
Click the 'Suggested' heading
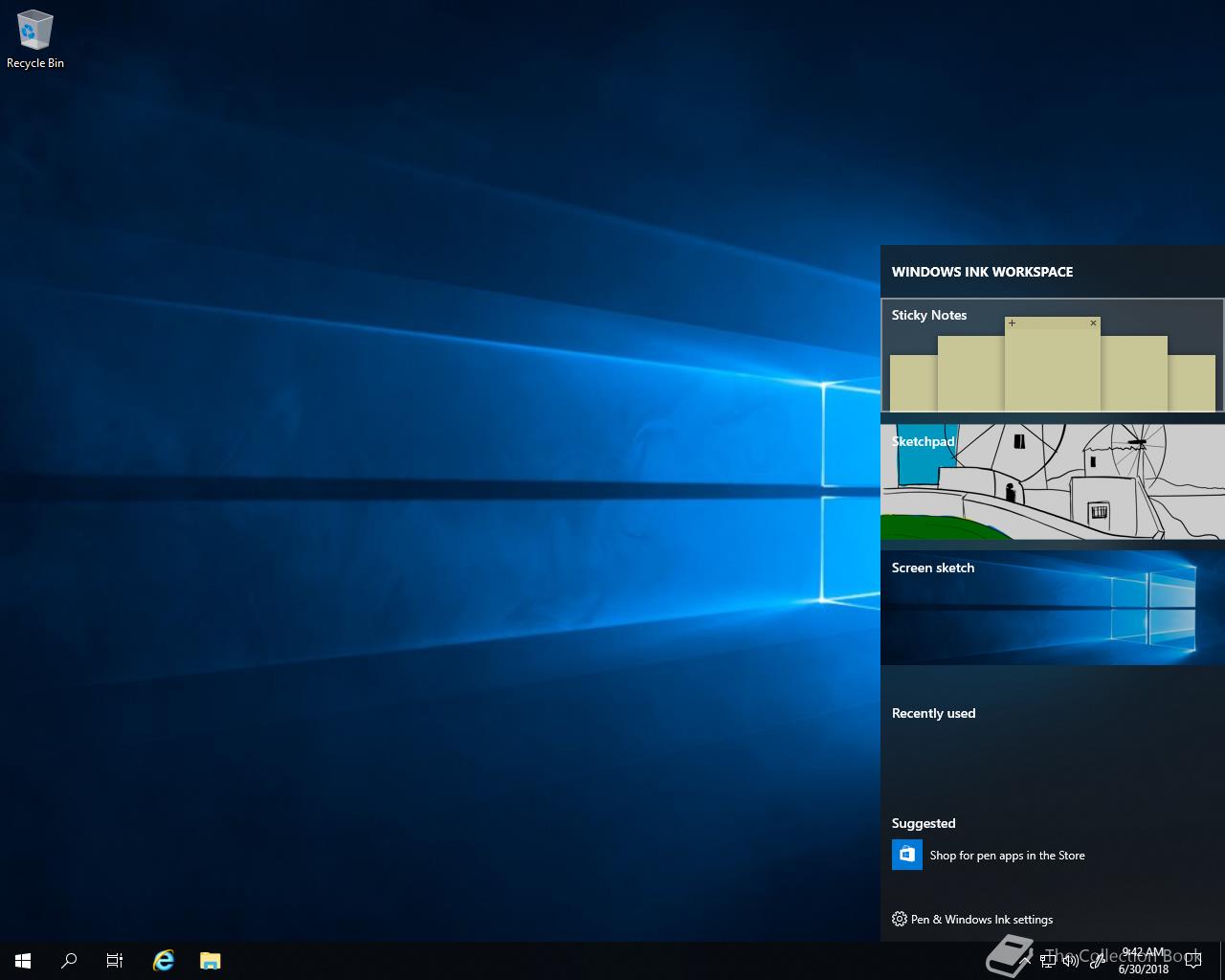[x=924, y=823]
